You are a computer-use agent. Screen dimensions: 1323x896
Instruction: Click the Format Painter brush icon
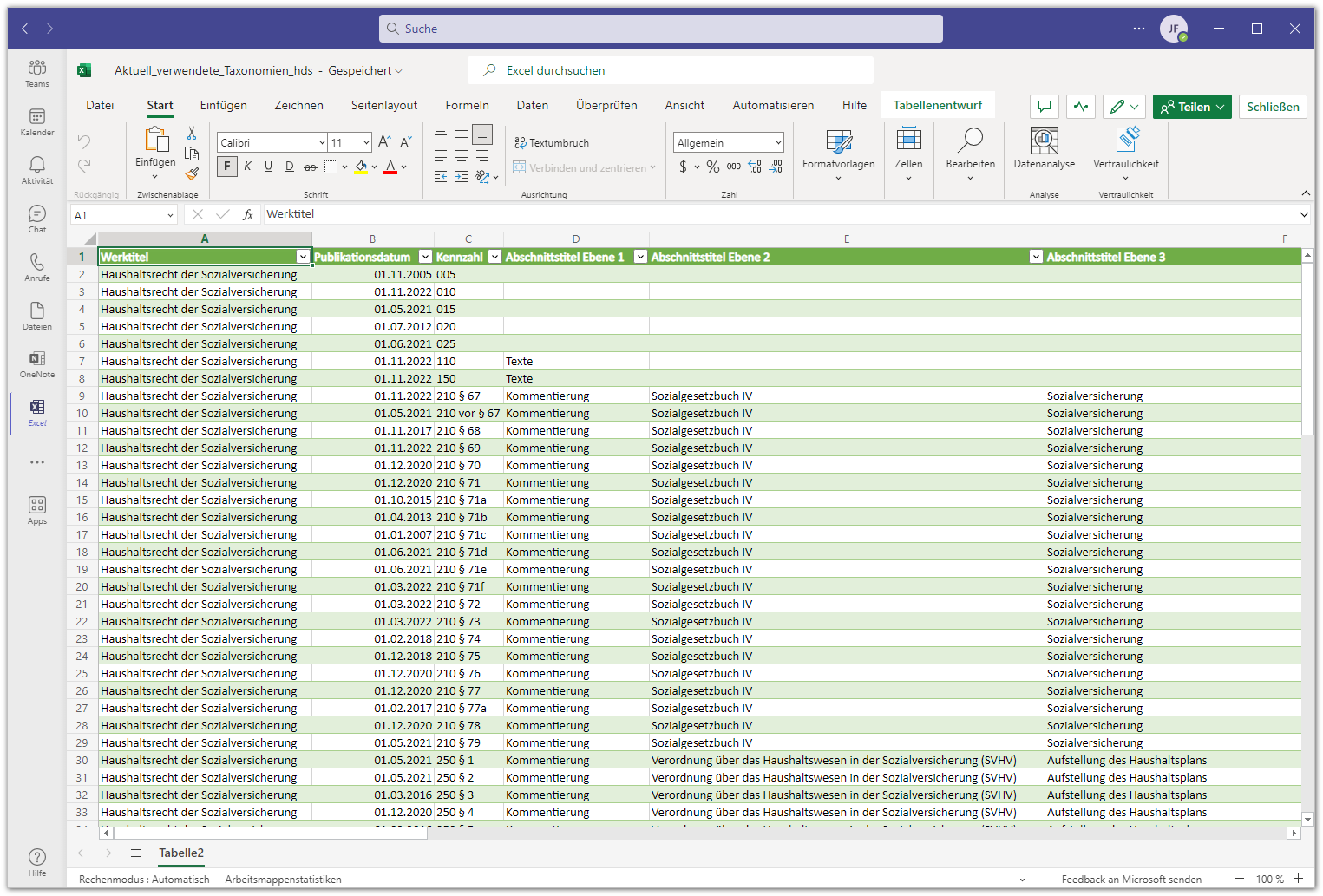pos(192,173)
